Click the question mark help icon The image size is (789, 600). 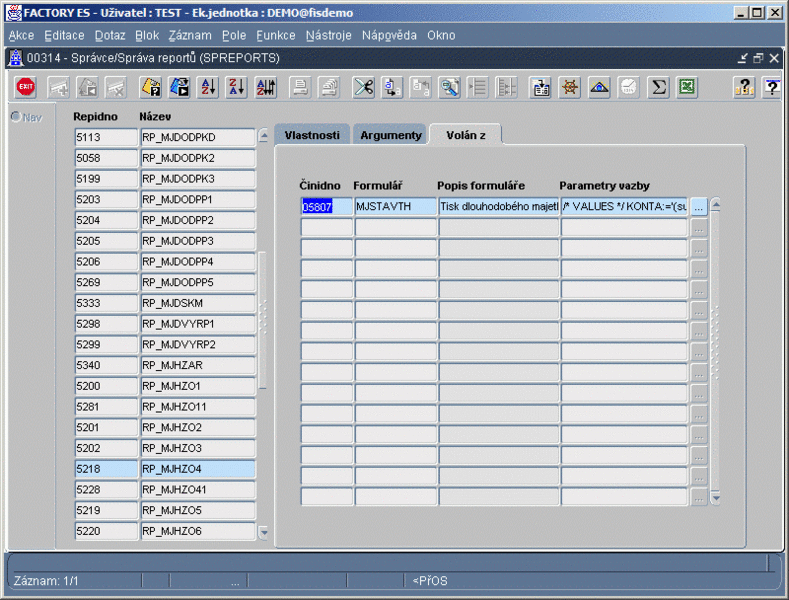[744, 88]
